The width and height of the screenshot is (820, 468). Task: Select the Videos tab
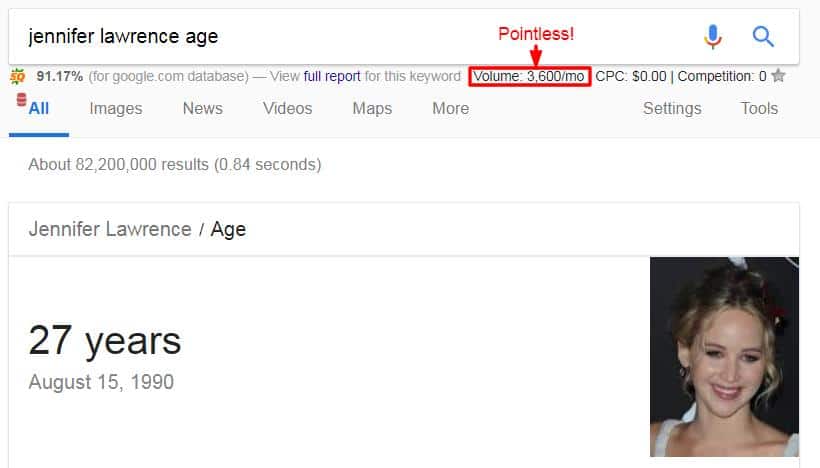click(x=287, y=108)
